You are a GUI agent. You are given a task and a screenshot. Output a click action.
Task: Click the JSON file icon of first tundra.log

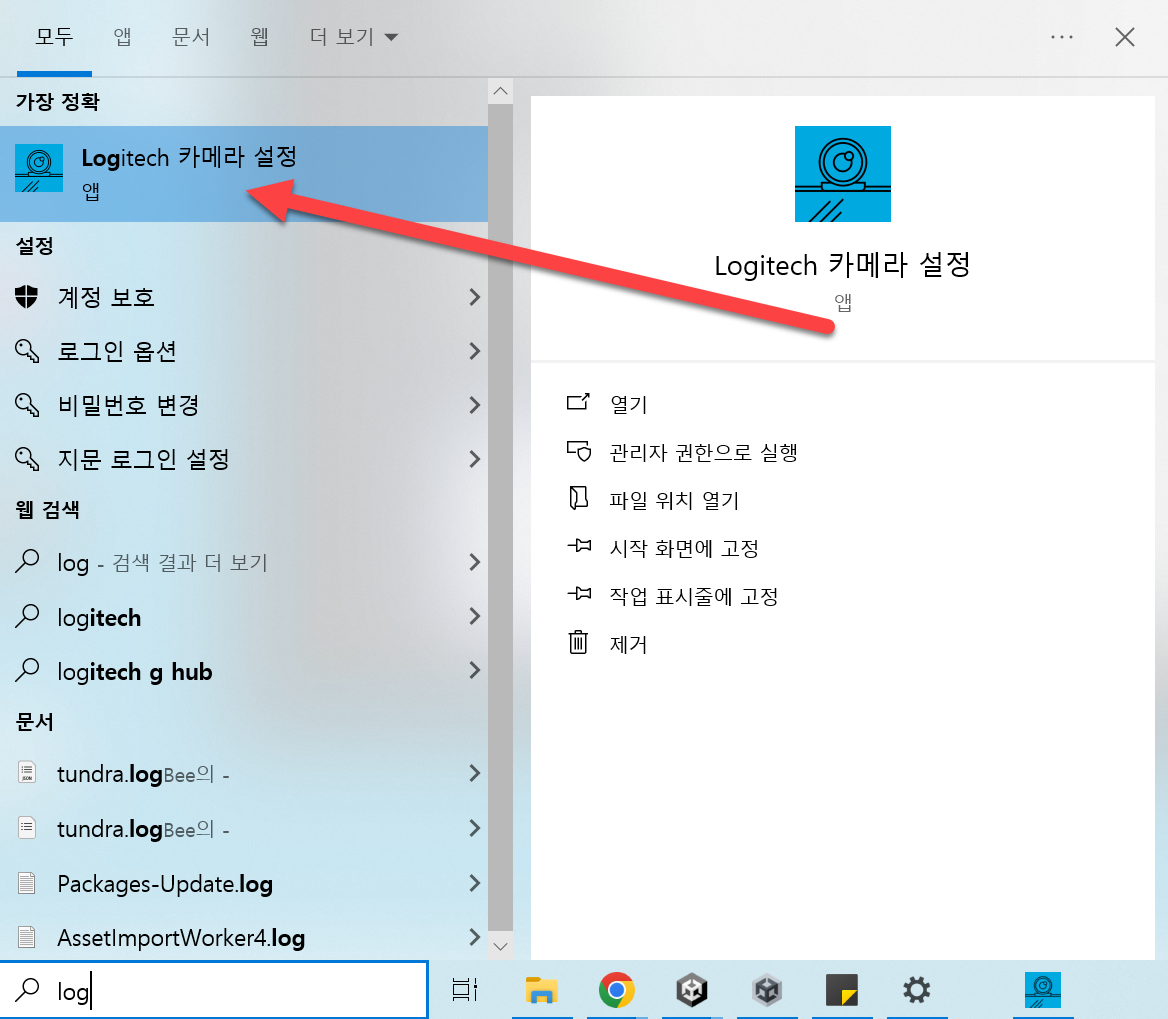[27, 773]
